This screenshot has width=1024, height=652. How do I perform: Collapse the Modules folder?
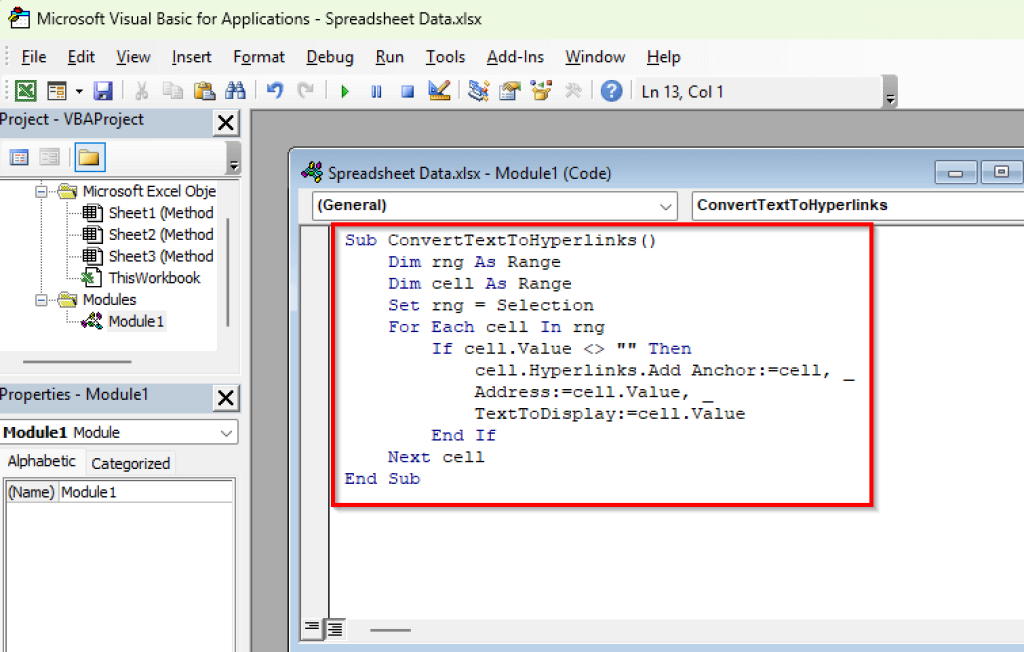(42, 299)
